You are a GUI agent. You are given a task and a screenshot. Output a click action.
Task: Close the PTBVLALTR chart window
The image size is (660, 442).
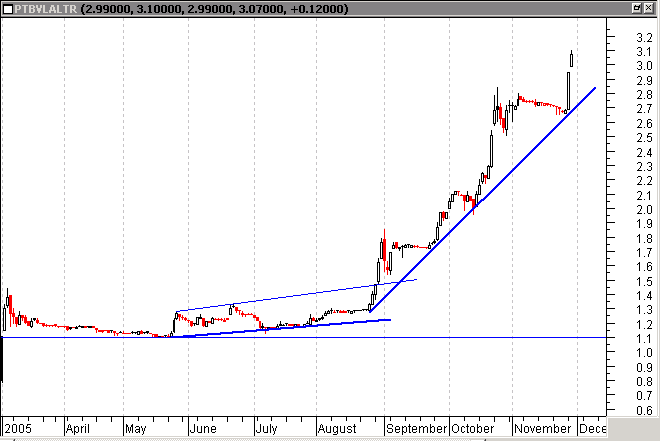click(x=649, y=8)
